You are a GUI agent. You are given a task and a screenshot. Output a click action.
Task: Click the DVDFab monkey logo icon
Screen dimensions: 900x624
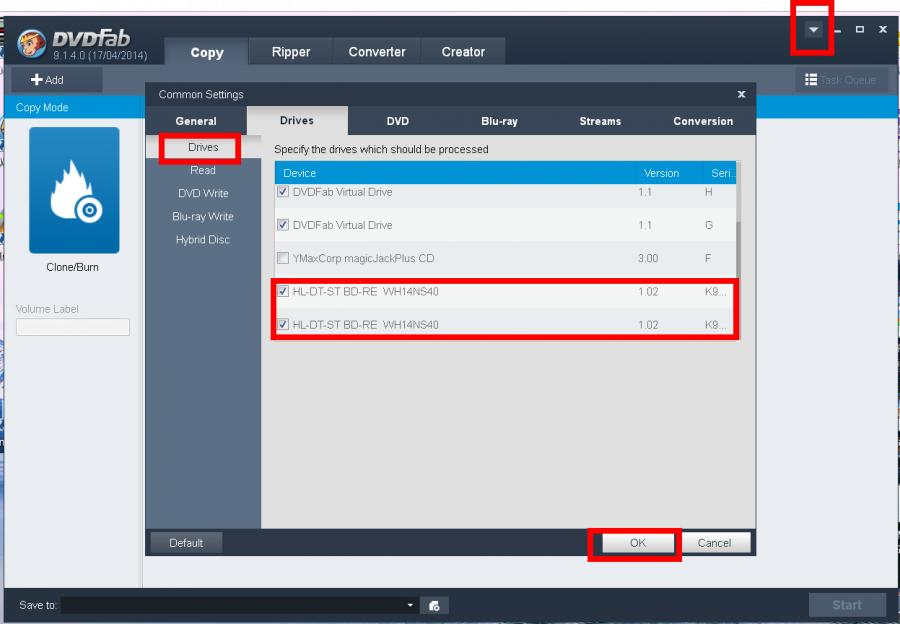pyautogui.click(x=31, y=44)
